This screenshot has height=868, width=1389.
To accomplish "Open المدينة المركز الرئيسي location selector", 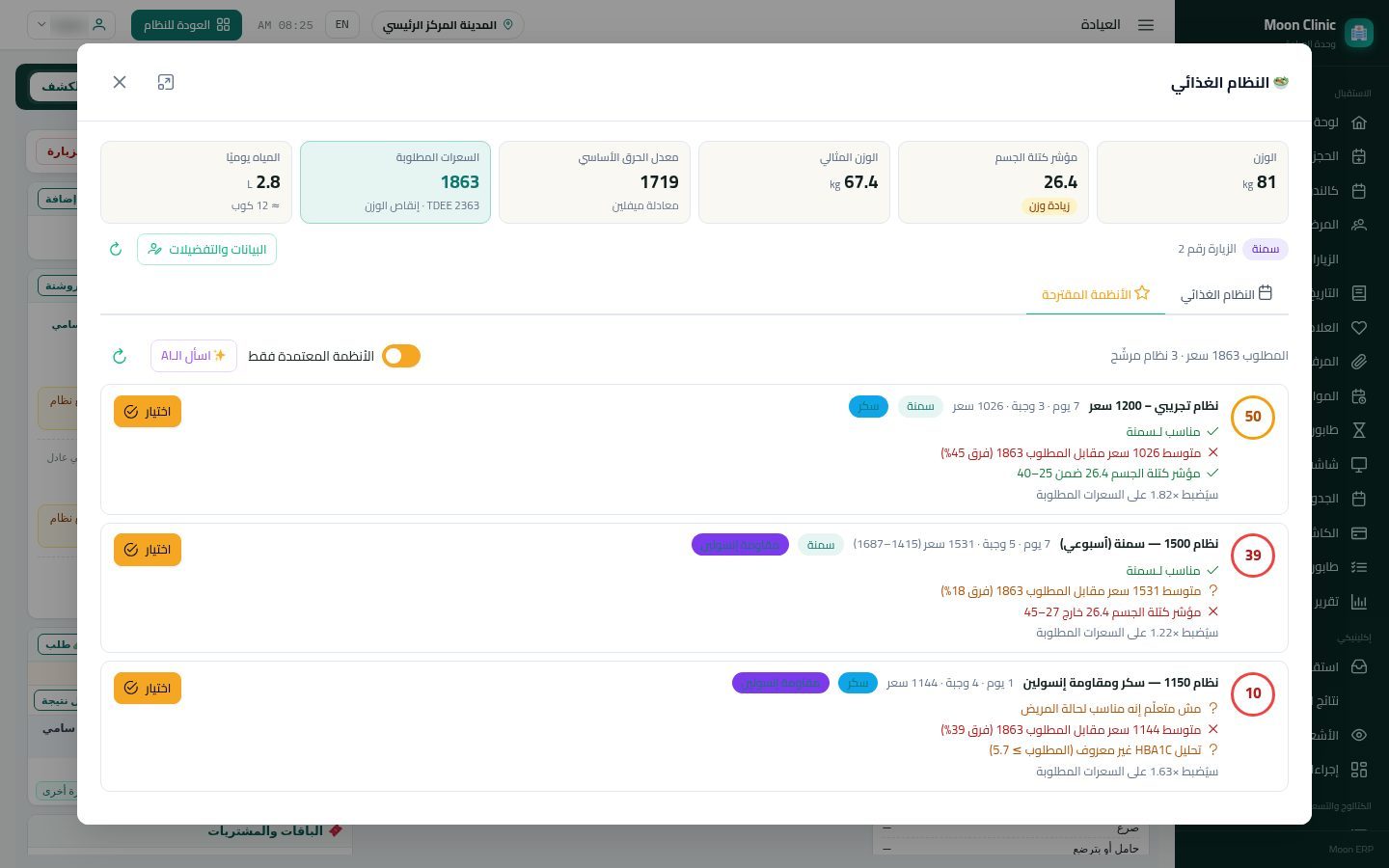I will tap(448, 24).
